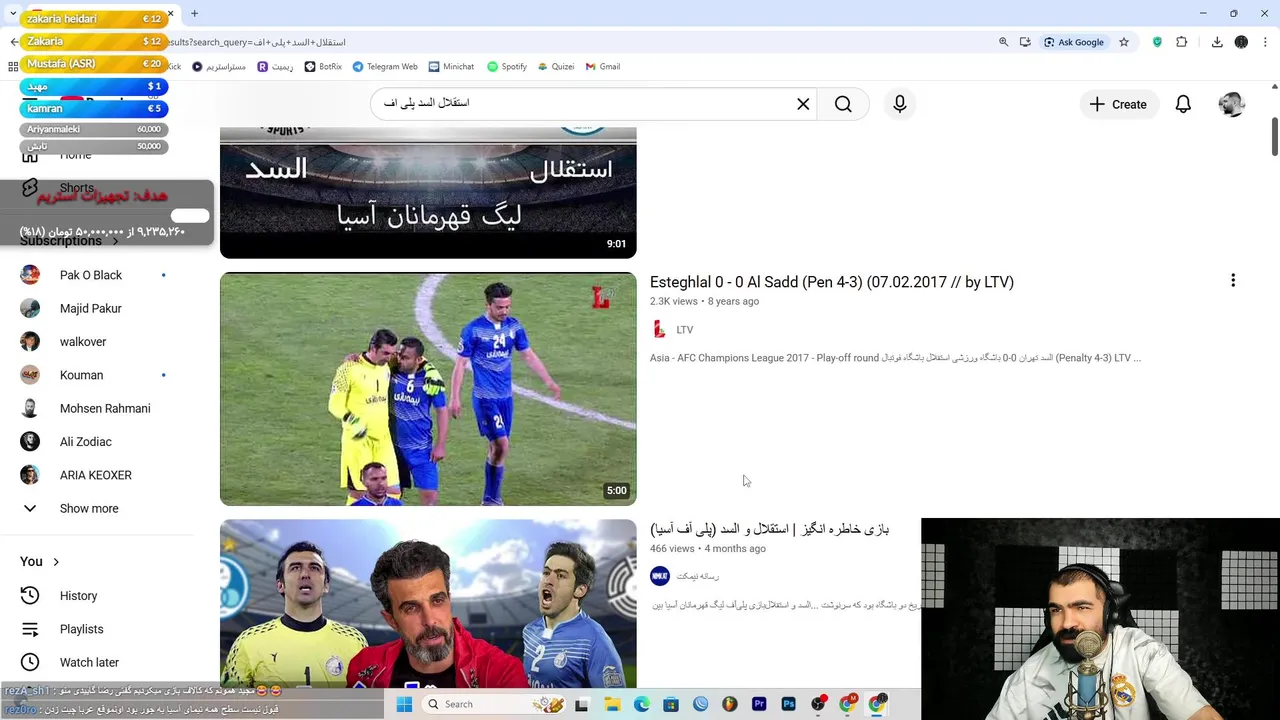Open OBS Studio from the taskbar

point(818,704)
